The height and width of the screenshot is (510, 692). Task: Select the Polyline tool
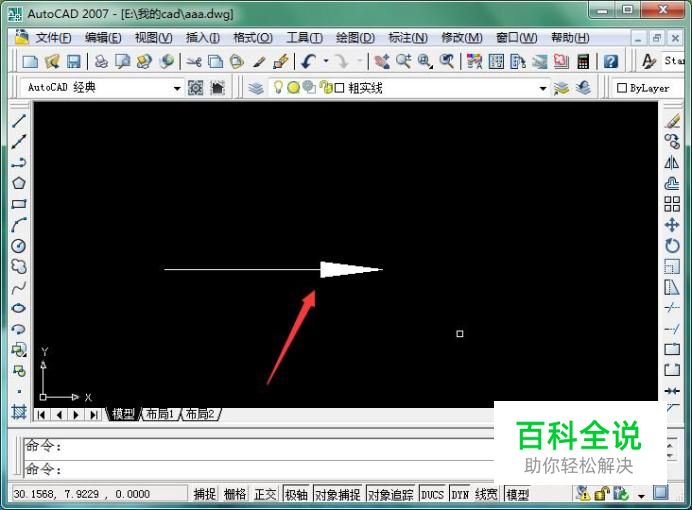pos(19,162)
